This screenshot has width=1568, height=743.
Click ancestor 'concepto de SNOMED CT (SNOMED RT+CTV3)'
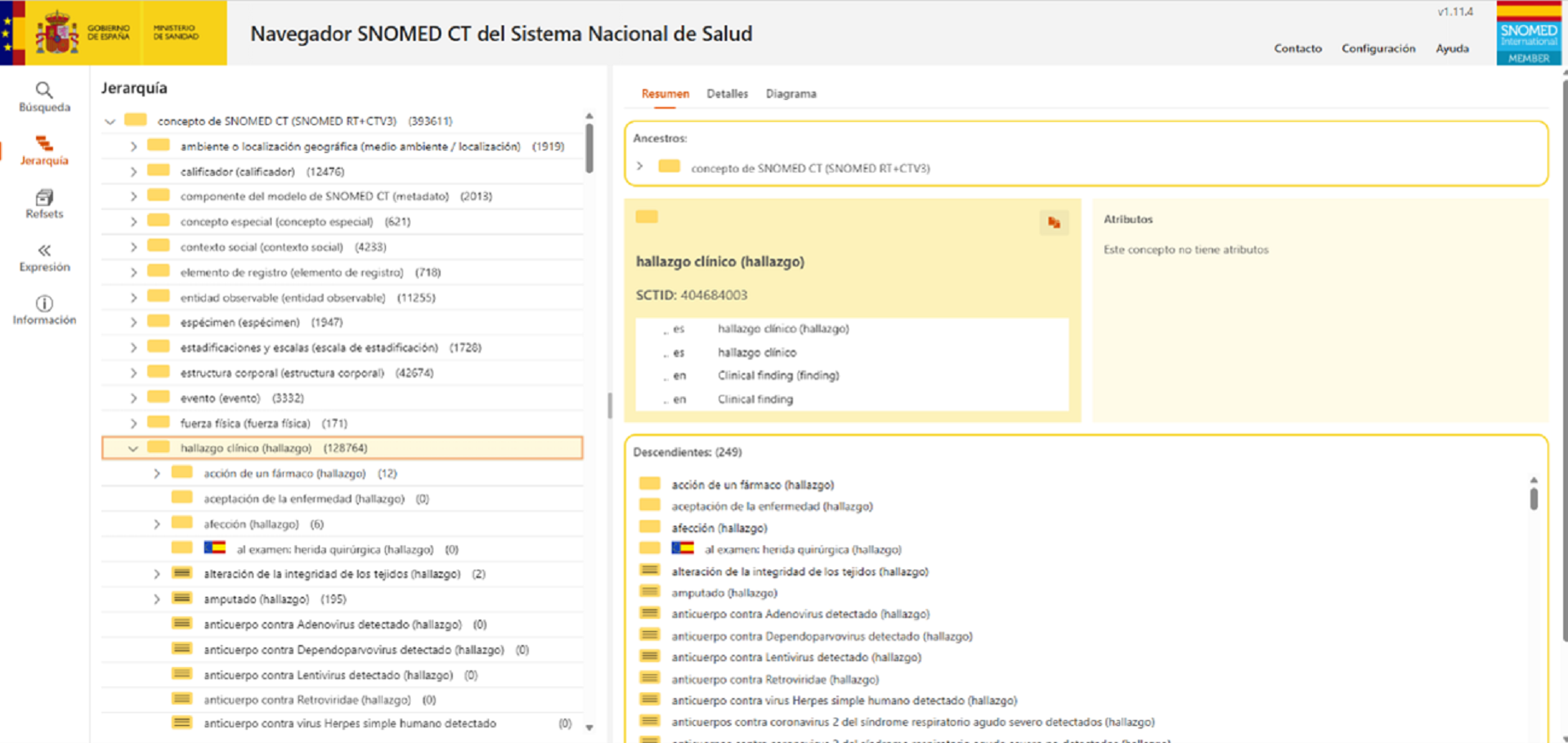(x=810, y=168)
